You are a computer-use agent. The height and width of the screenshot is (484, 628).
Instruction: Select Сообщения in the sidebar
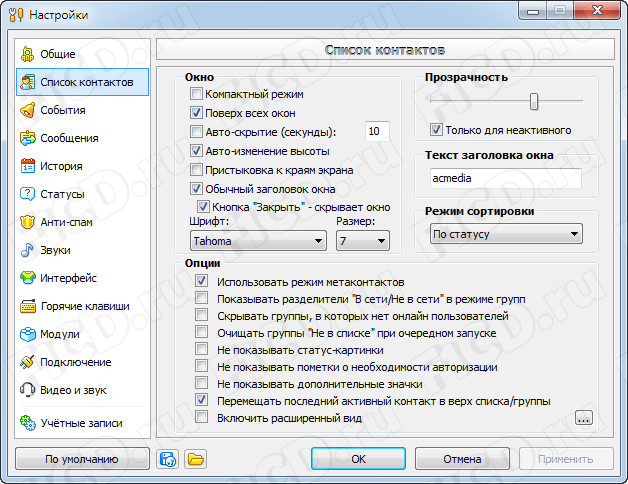point(83,138)
